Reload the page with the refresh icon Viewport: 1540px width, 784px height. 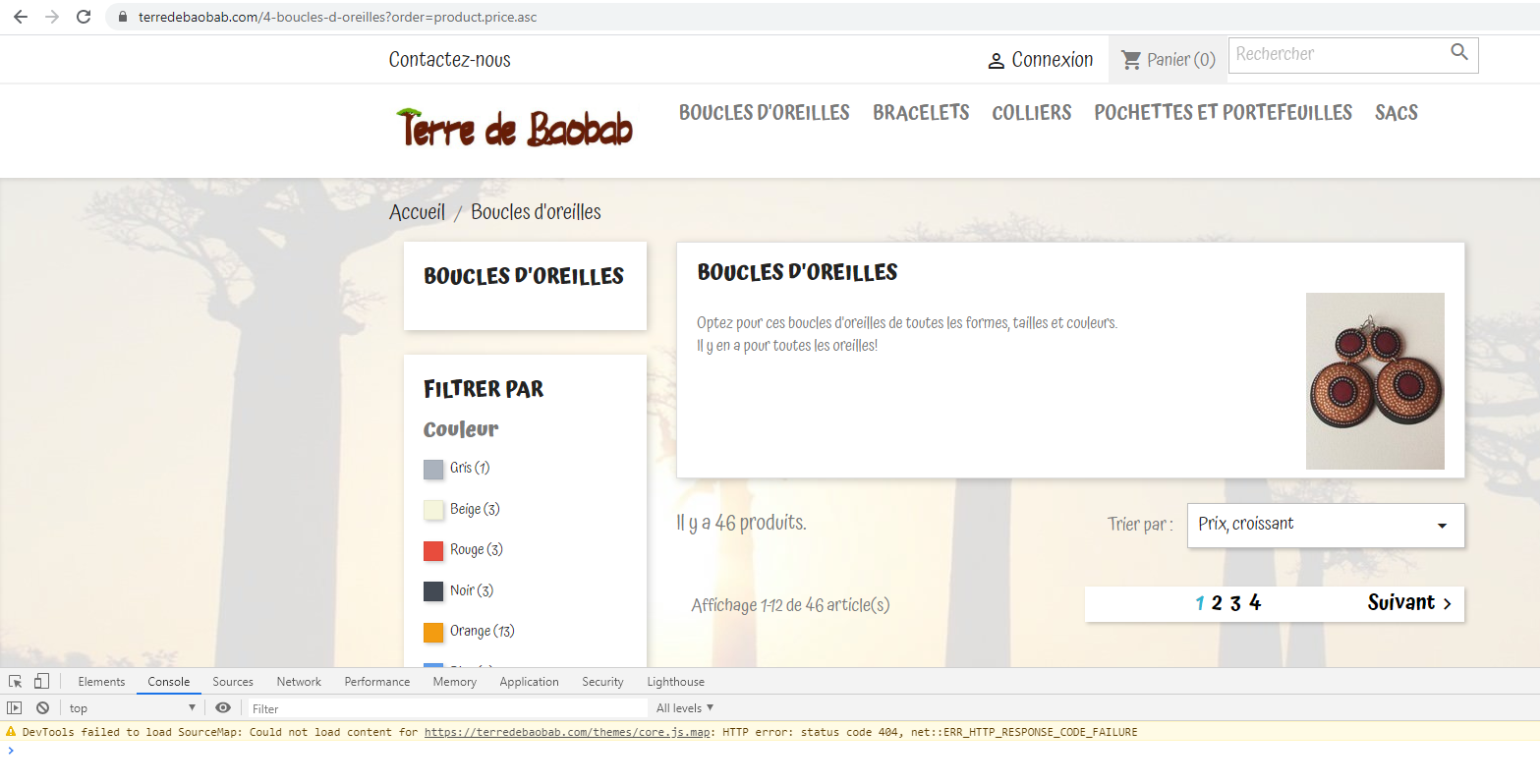83,17
